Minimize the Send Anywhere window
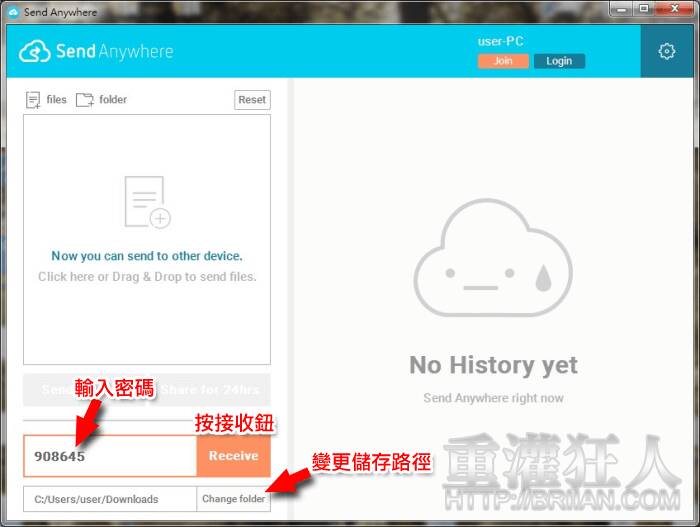Viewport: 700px width, 527px height. [621, 9]
